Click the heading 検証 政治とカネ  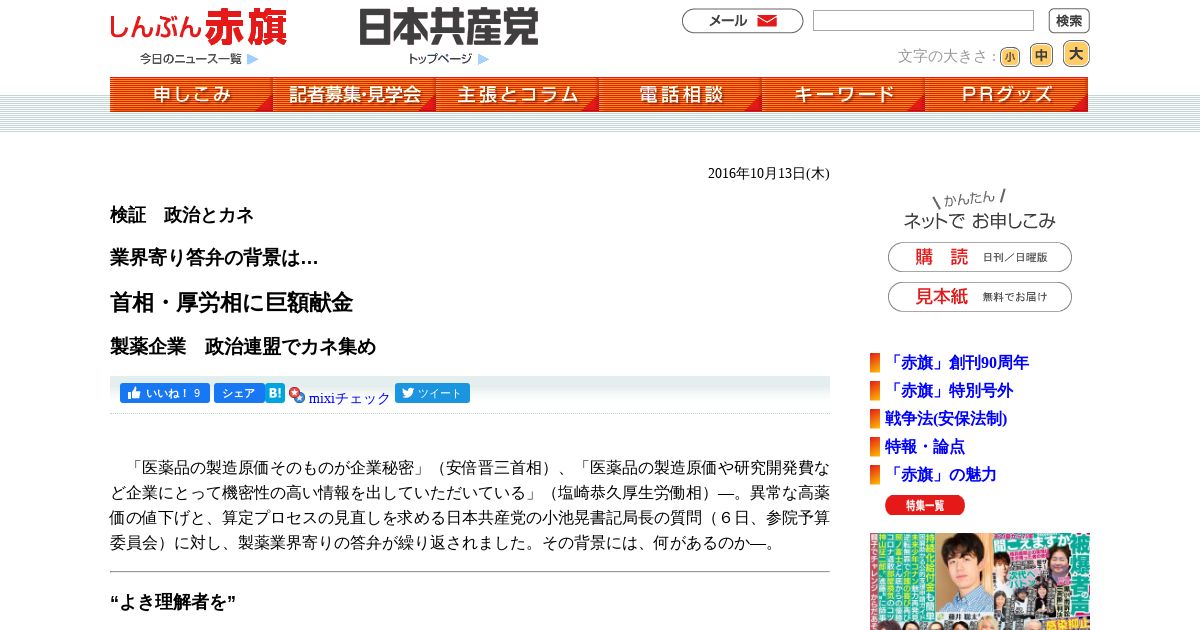coord(182,215)
